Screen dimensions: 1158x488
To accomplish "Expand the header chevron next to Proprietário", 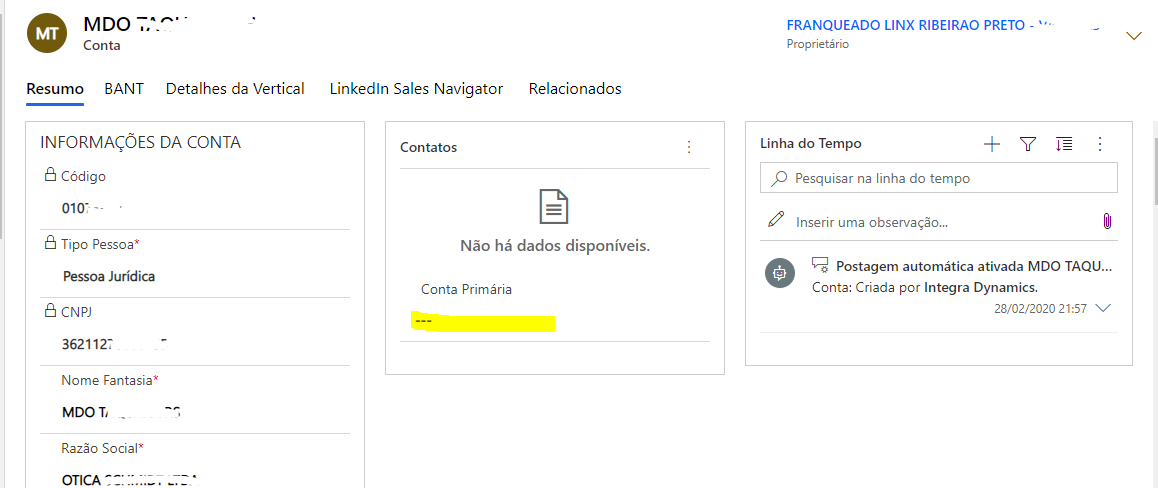I will pos(1134,36).
